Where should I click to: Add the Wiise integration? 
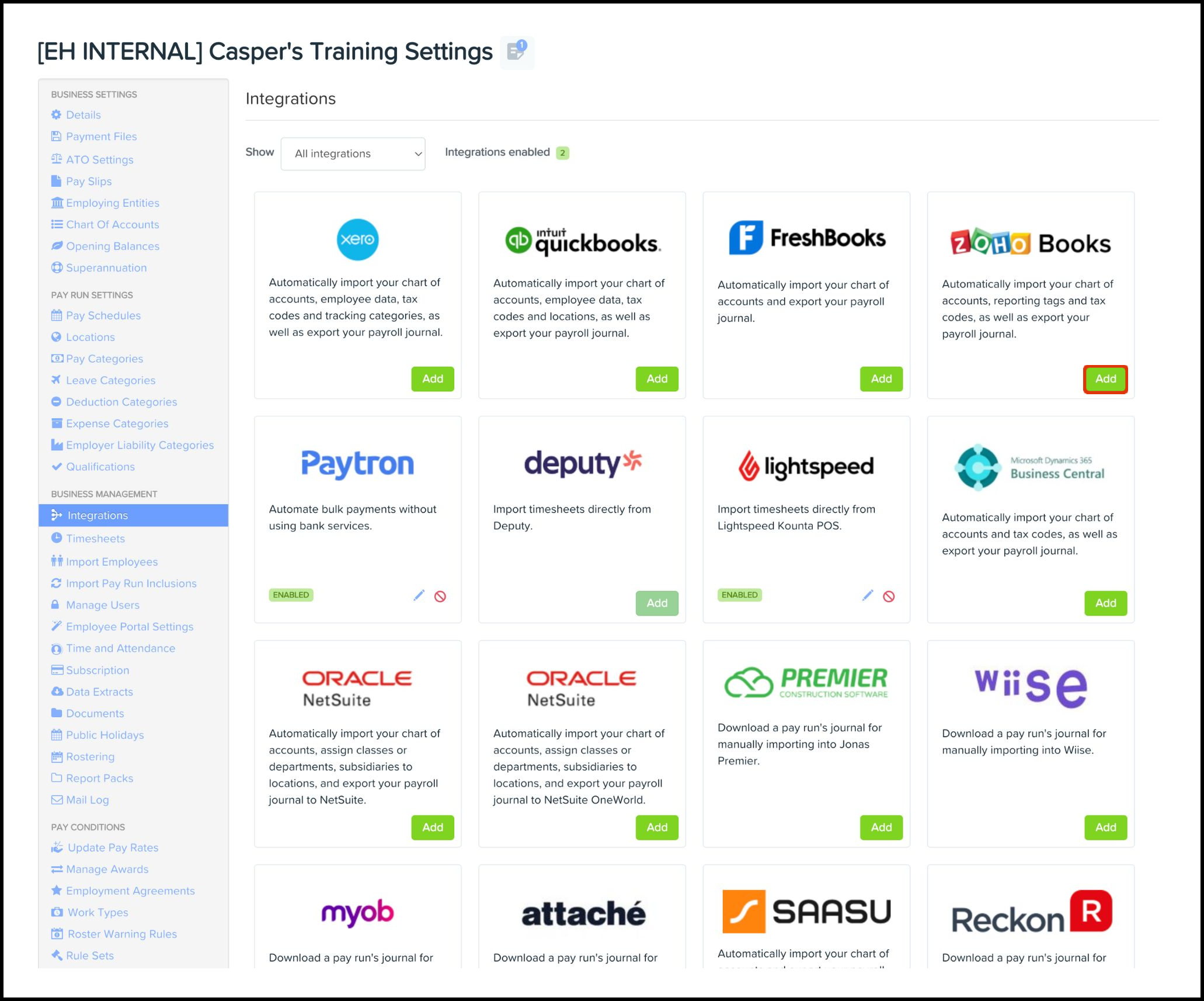[1105, 828]
